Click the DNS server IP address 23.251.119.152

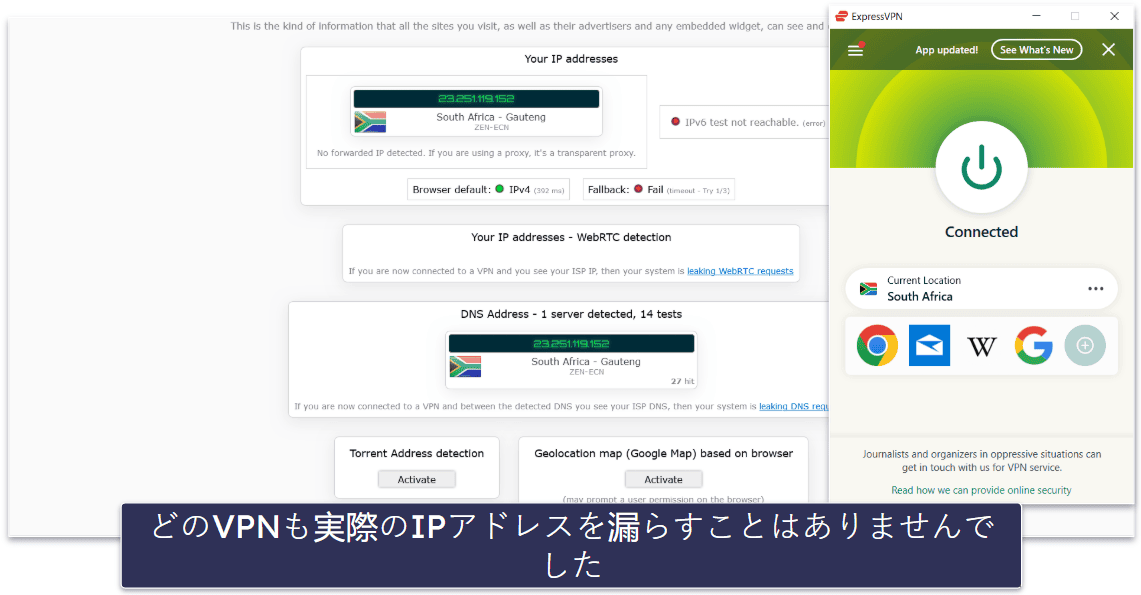click(x=571, y=343)
